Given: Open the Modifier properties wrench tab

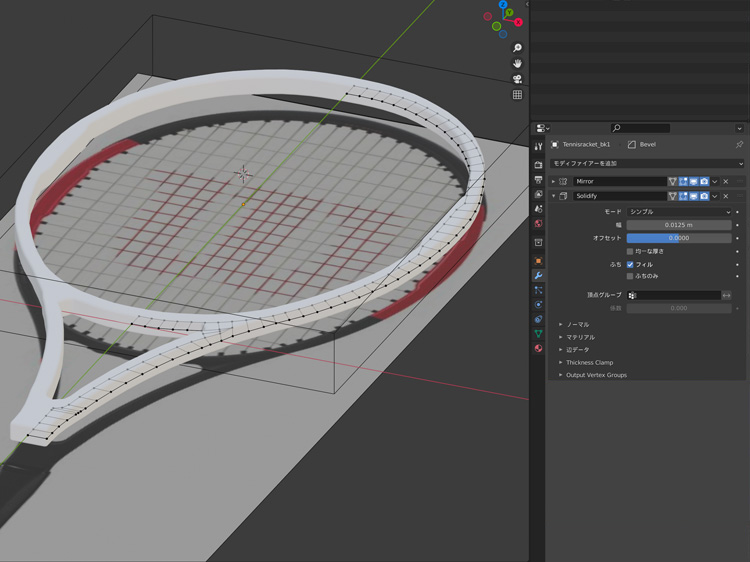Looking at the screenshot, I should (539, 275).
